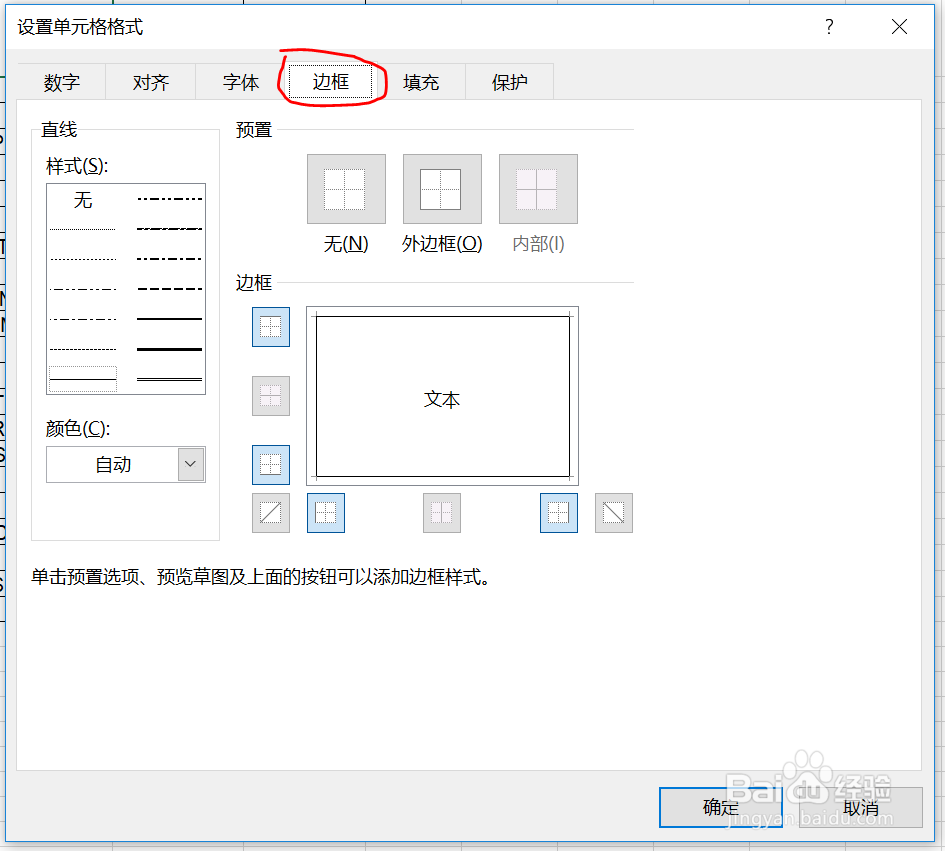Switch to the 数字 tab

(x=61, y=82)
